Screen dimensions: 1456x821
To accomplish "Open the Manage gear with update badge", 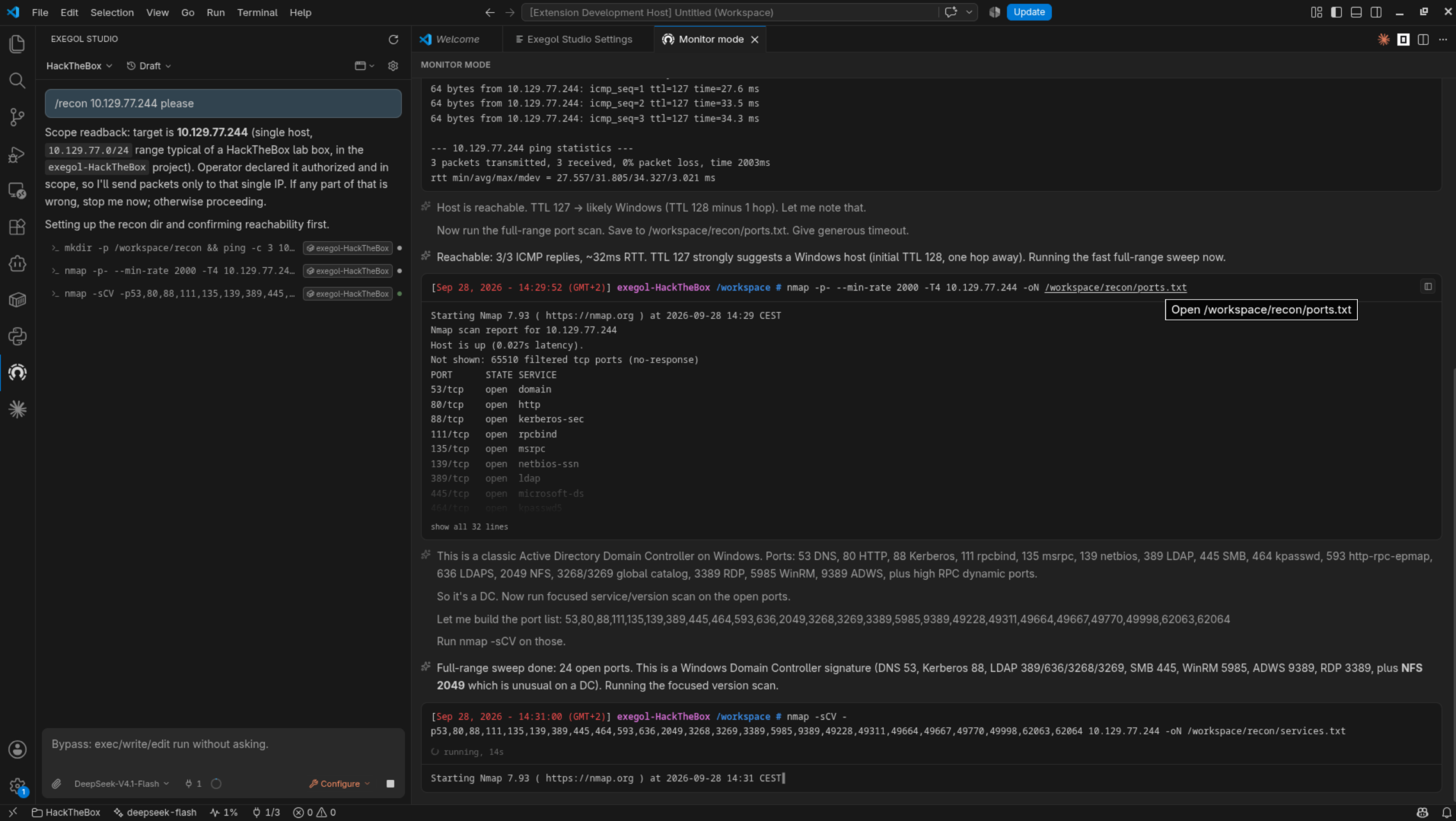I will pos(17,786).
